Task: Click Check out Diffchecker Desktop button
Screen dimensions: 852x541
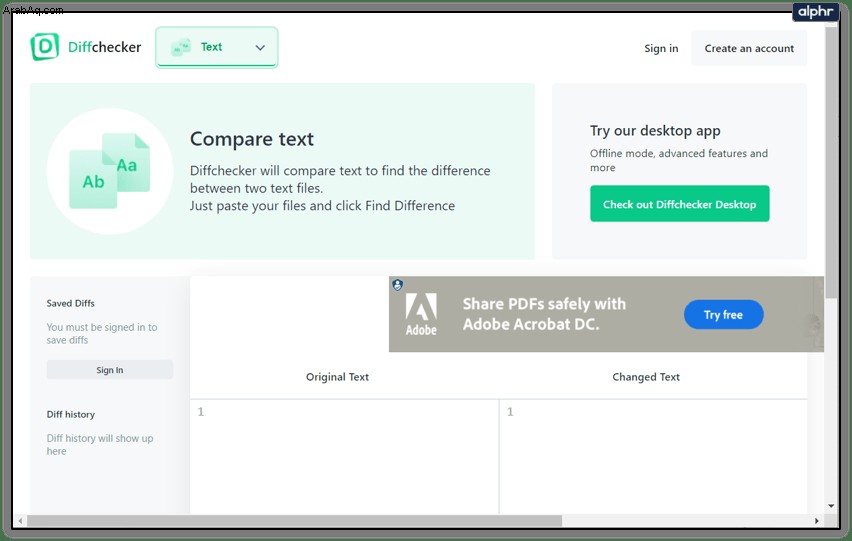Action: (679, 204)
